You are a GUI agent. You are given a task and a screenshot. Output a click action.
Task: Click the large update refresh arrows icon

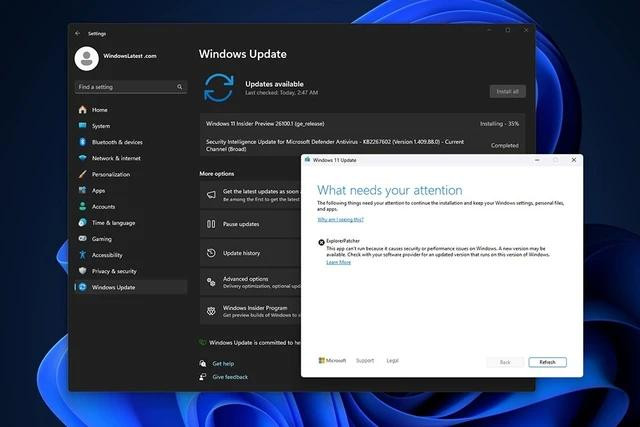click(219, 87)
